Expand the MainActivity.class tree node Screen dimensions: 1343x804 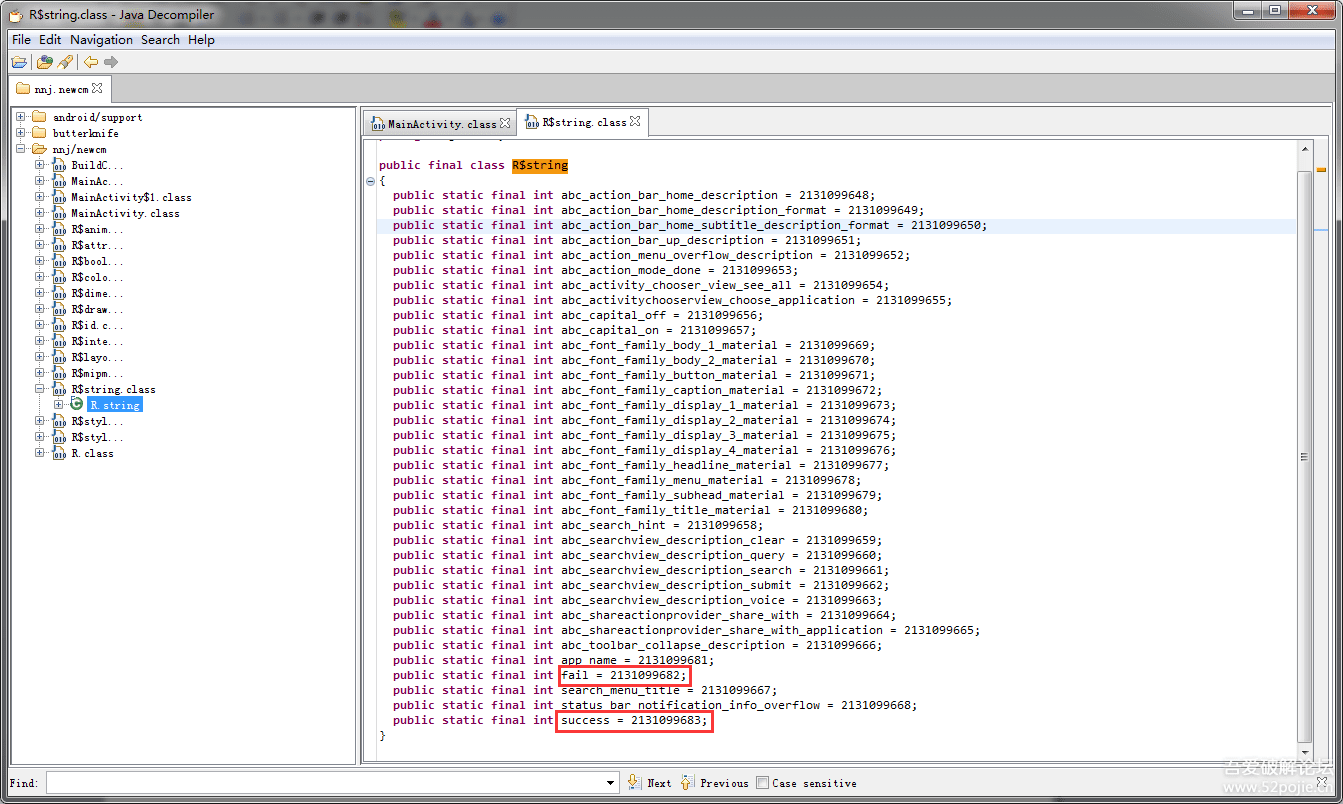pyautogui.click(x=40, y=213)
